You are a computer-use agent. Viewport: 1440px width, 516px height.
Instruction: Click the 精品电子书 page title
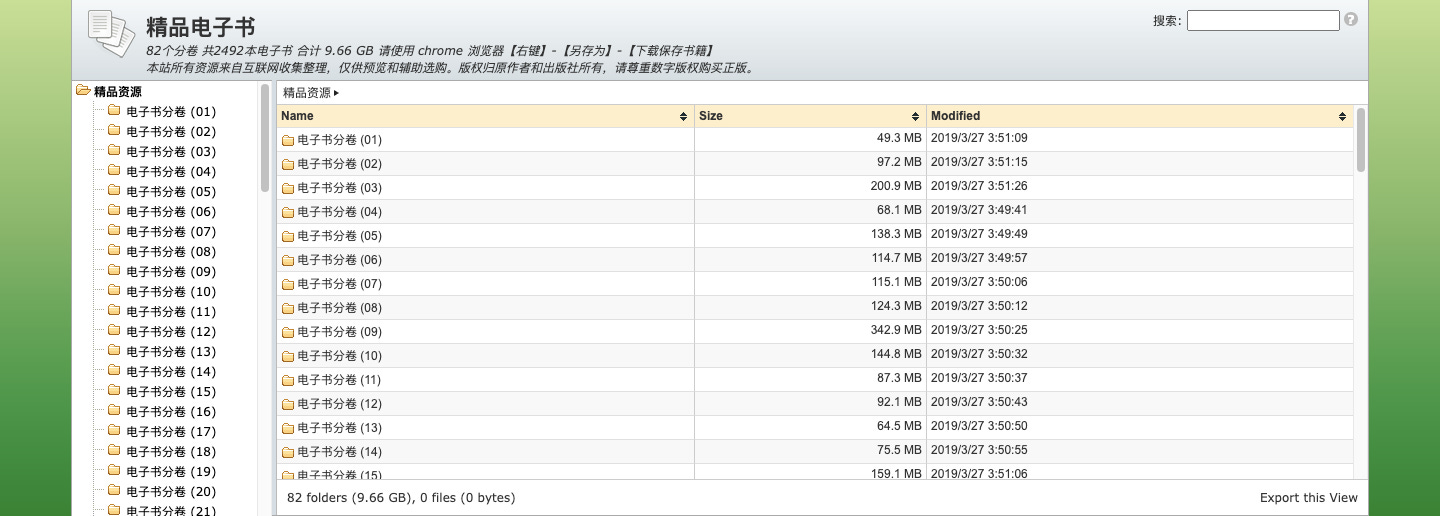coord(201,27)
